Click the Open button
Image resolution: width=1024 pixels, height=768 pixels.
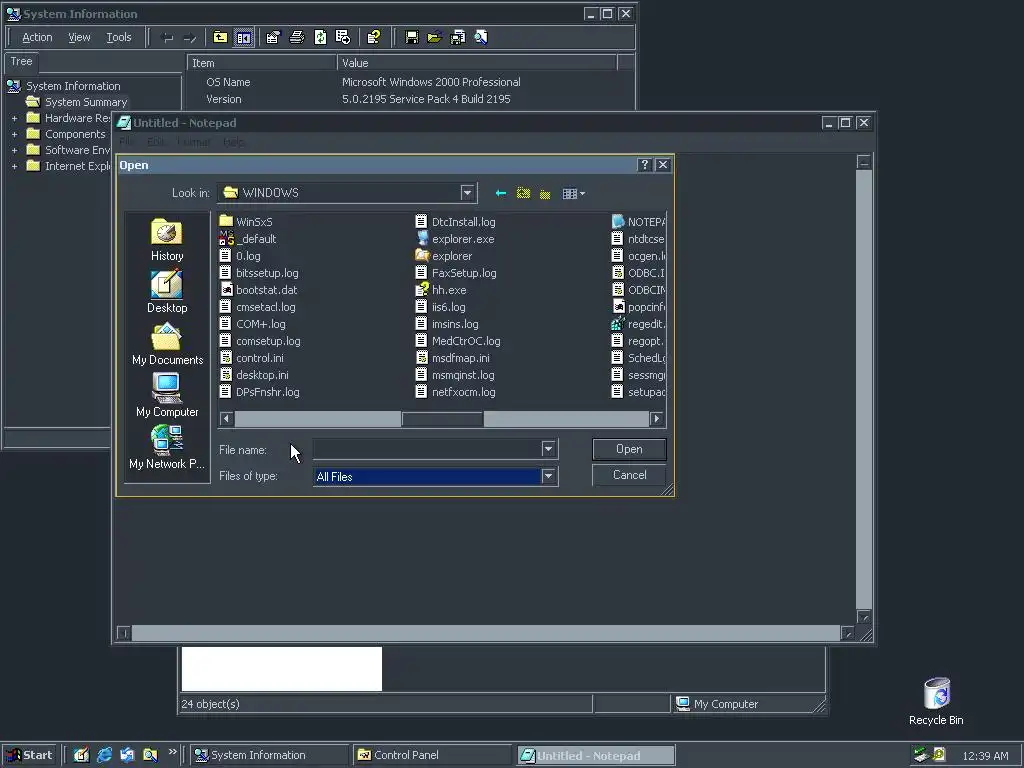[x=629, y=449]
